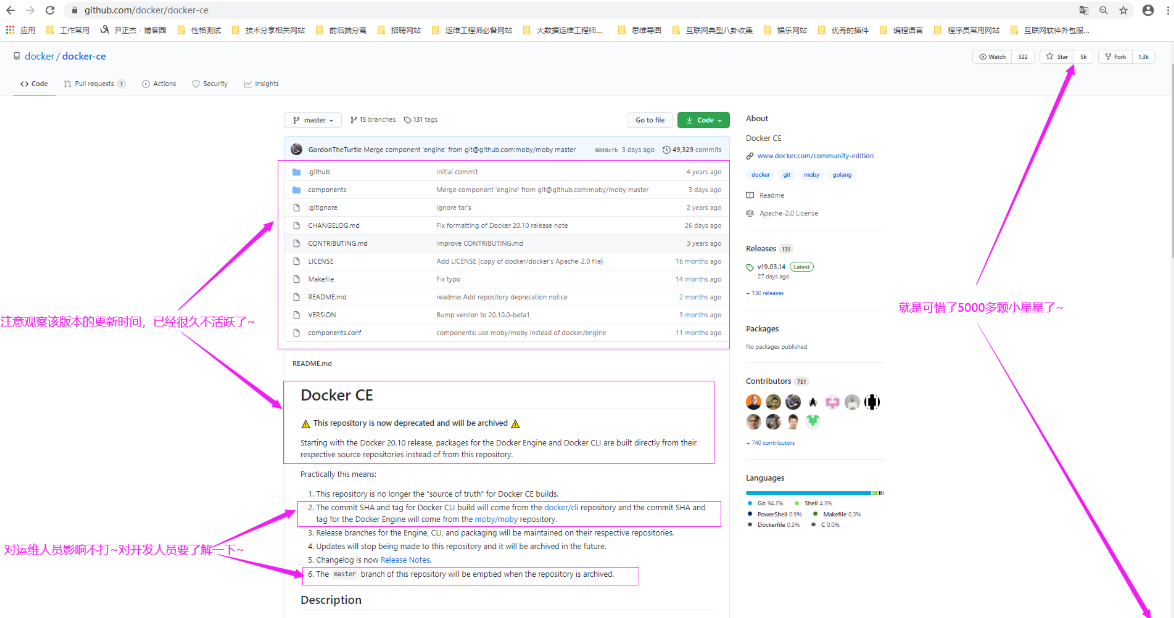Image resolution: width=1174 pixels, height=618 pixels.
Task: Click the Go segment of languages bar
Action: (x=808, y=493)
